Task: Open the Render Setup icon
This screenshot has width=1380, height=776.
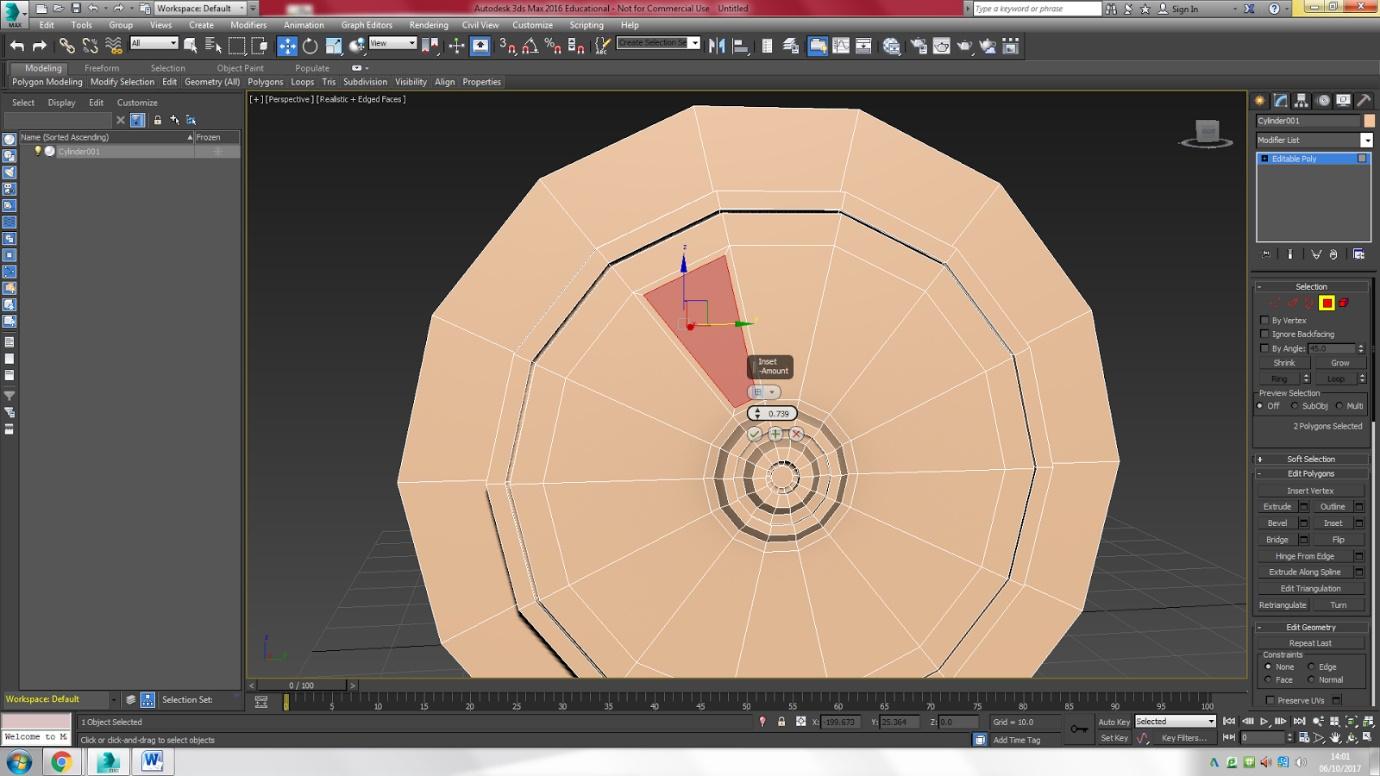Action: [918, 46]
